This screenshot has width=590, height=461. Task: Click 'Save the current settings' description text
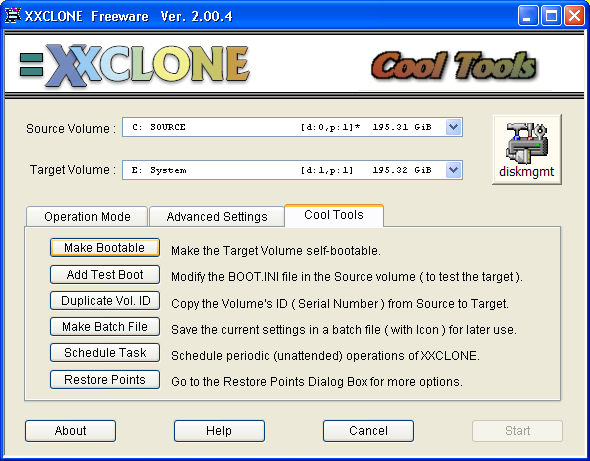(x=344, y=330)
